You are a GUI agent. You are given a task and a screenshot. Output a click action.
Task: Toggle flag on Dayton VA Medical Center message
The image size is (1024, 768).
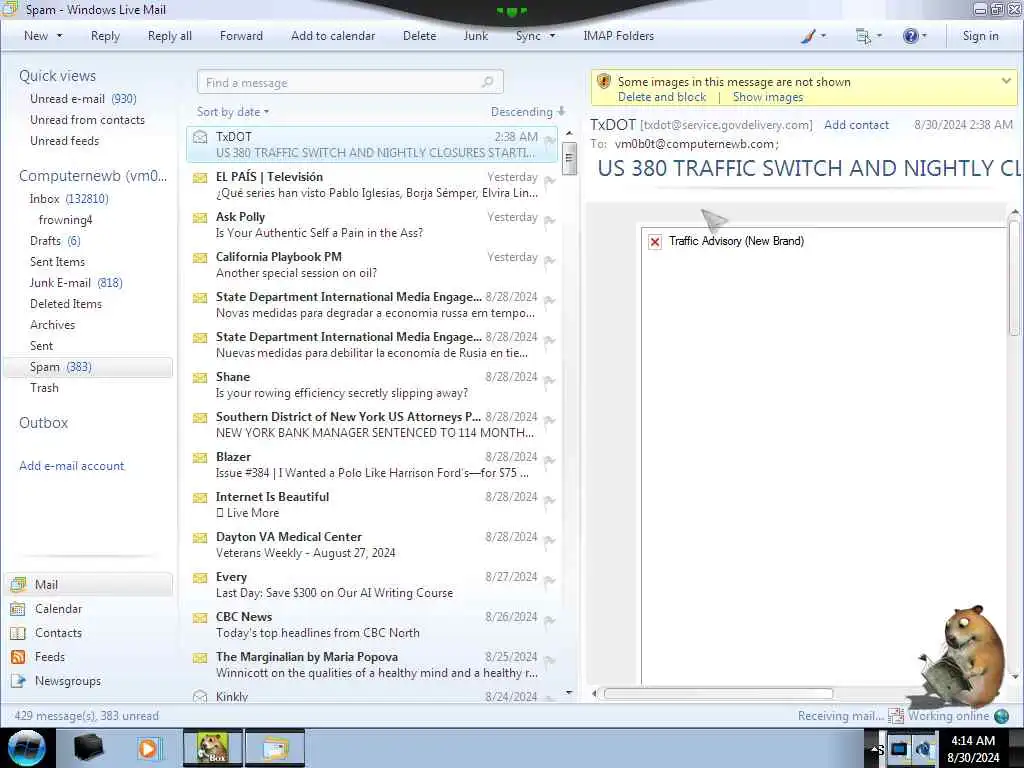[550, 541]
